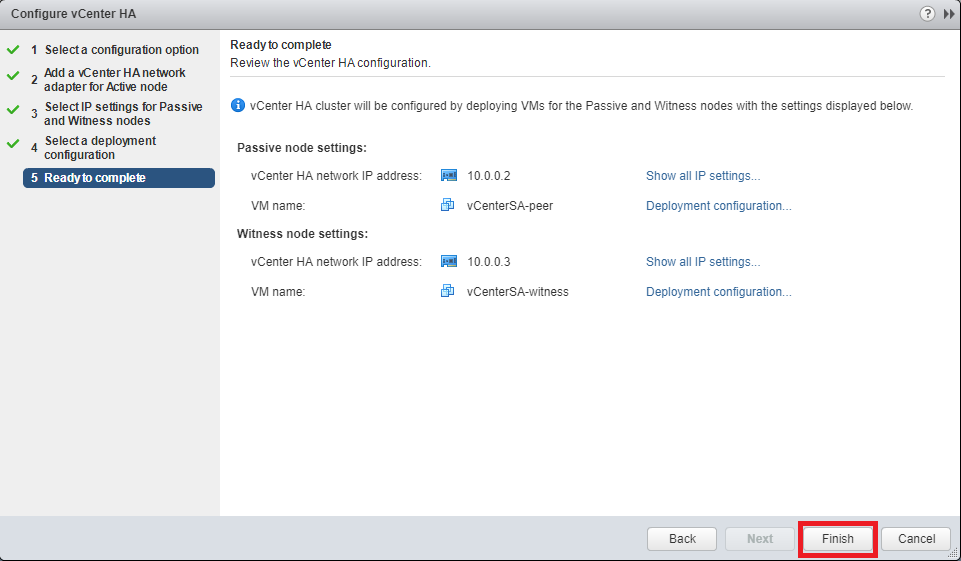Click the blue info icon above Passive settings
This screenshot has width=961, height=561.
pyautogui.click(x=238, y=105)
